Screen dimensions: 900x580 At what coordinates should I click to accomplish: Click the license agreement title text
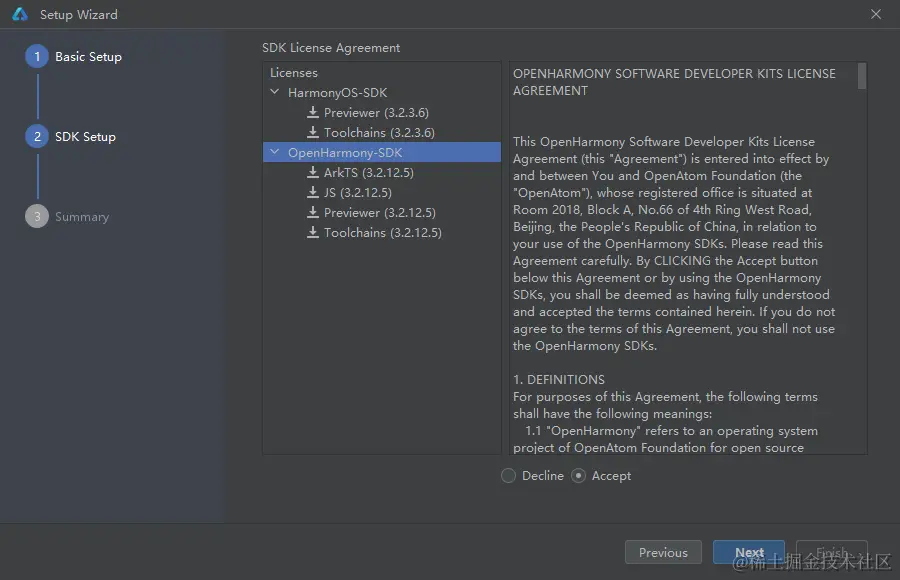click(x=674, y=82)
